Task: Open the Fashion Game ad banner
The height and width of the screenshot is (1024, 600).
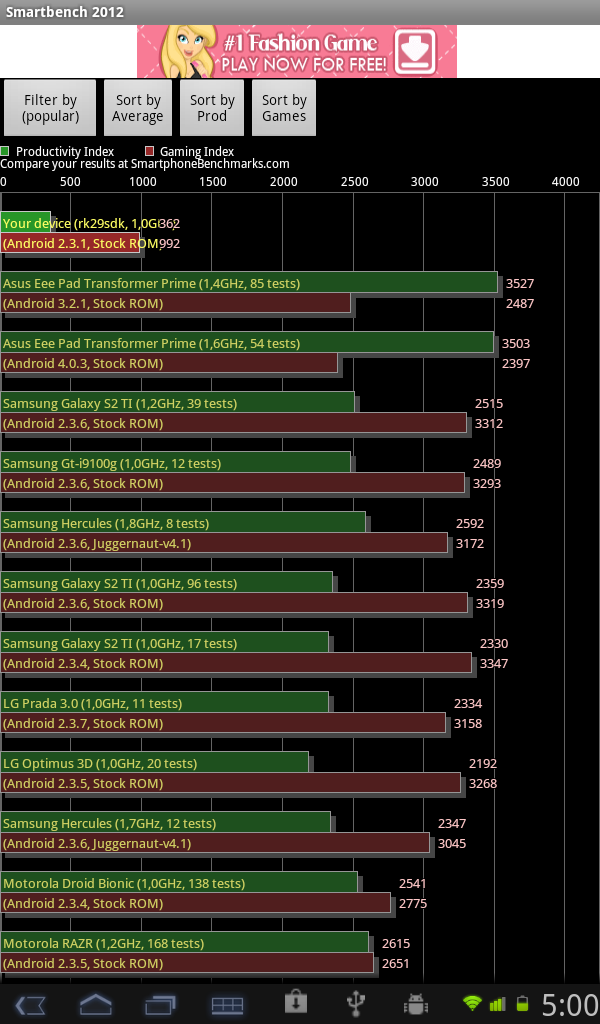Action: tap(297, 52)
